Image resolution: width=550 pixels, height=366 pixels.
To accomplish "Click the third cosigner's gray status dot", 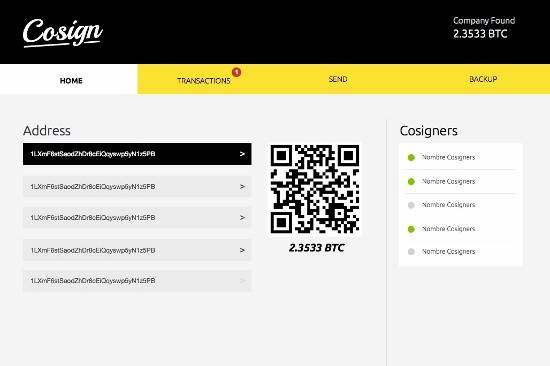I will pos(411,205).
